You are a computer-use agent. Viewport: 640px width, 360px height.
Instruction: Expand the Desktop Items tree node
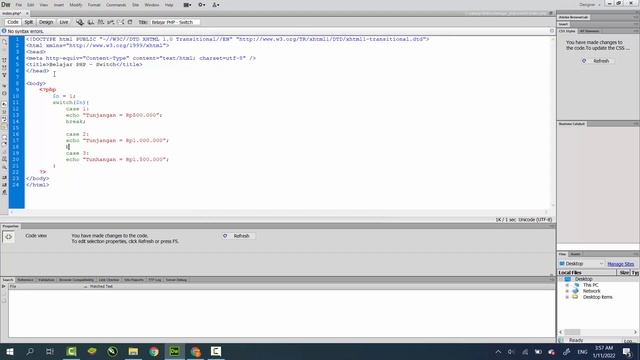pyautogui.click(x=567, y=297)
